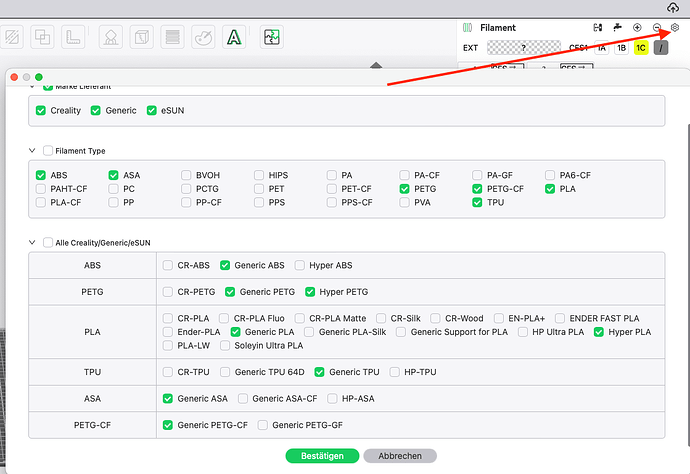The height and width of the screenshot is (474, 690).
Task: Click the Filament panel spool icon
Action: pyautogui.click(x=467, y=28)
